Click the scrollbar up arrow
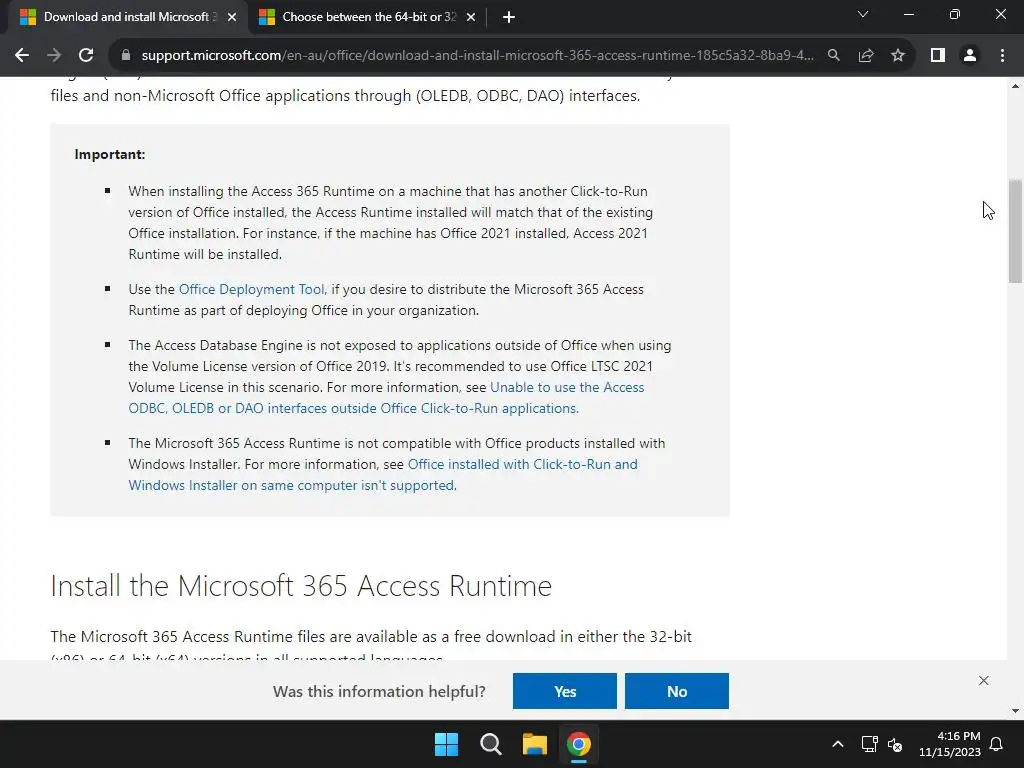This screenshot has height=768, width=1024. pyautogui.click(x=1015, y=86)
